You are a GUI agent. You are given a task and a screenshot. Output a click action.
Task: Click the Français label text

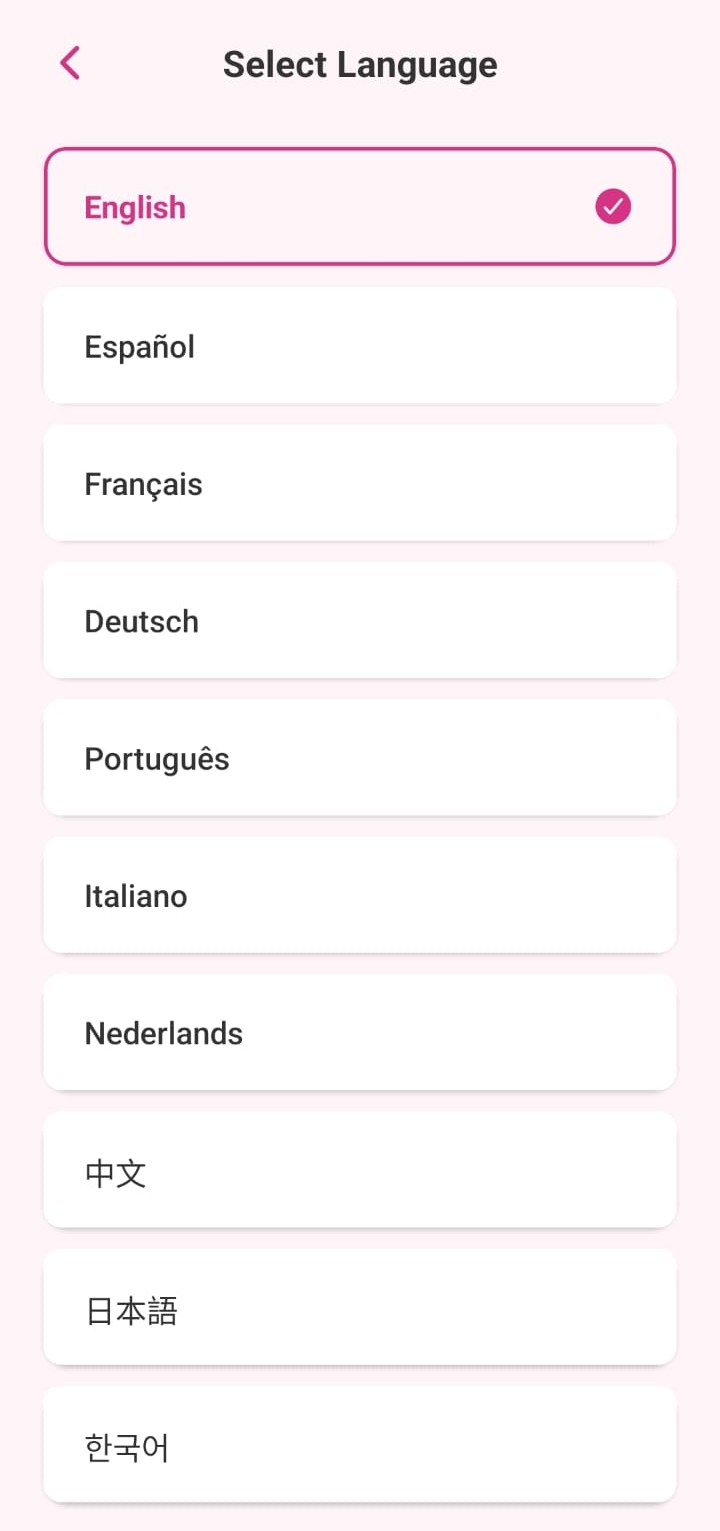[143, 484]
